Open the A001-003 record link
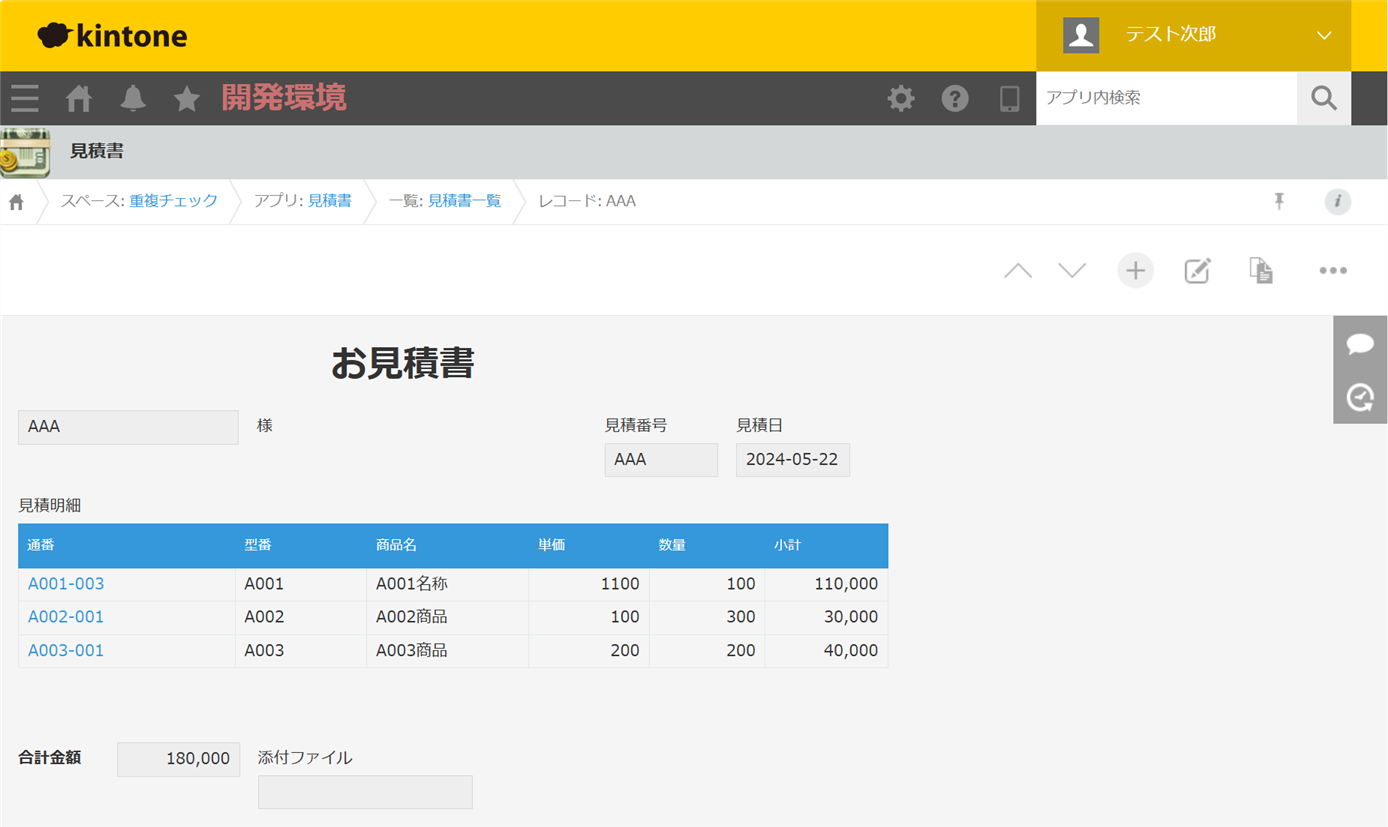The height and width of the screenshot is (827, 1388). coord(66,584)
